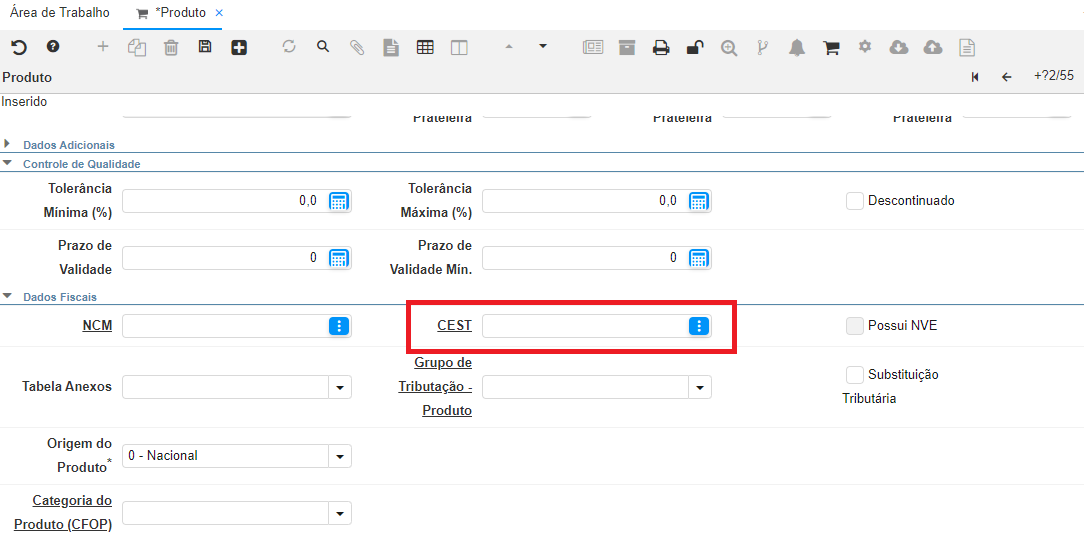Open calculator for Tolerância Mínima field
Image resolution: width=1084 pixels, height=543 pixels.
[339, 201]
